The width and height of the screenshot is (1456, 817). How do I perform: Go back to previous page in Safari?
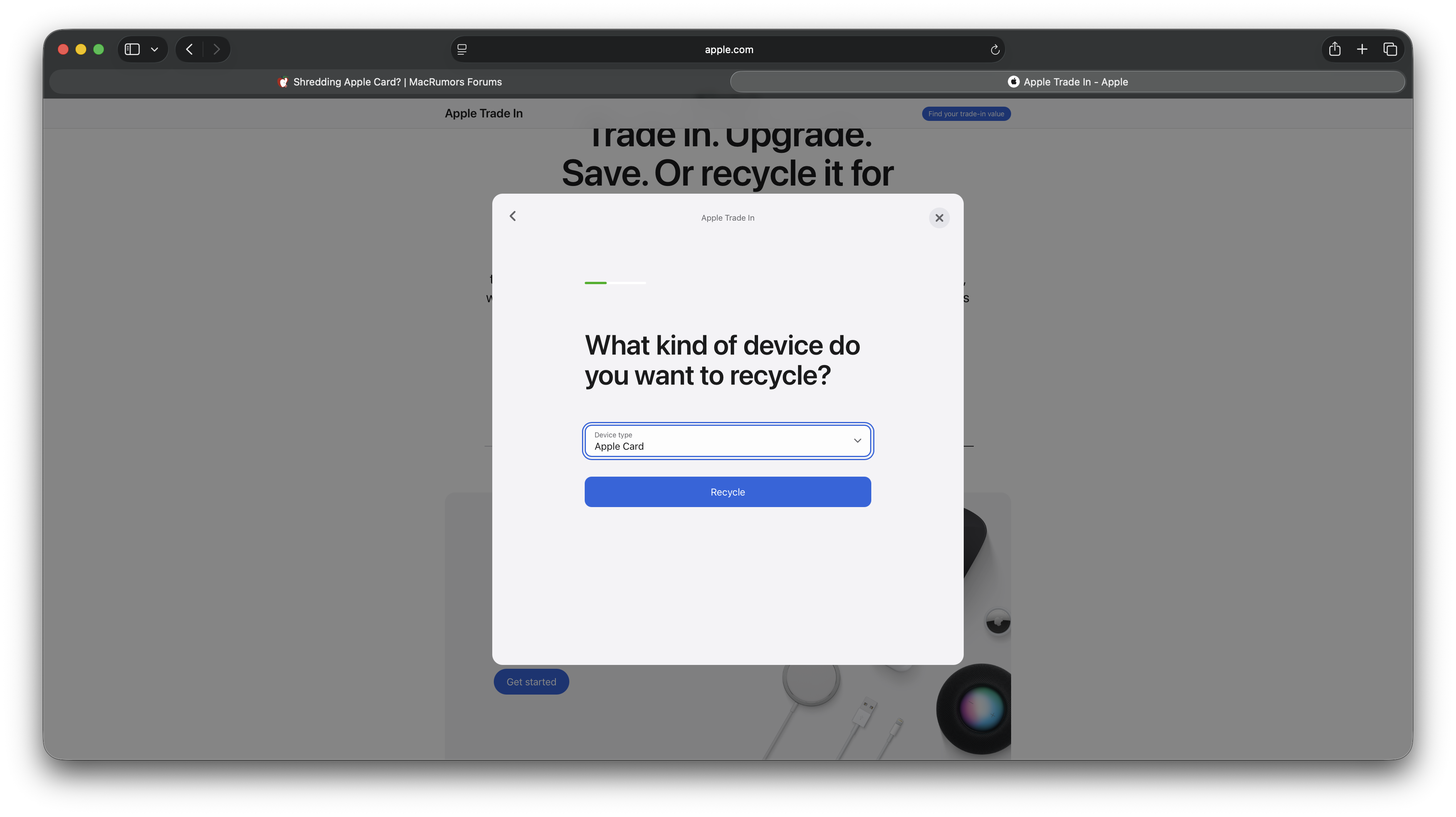coord(190,50)
